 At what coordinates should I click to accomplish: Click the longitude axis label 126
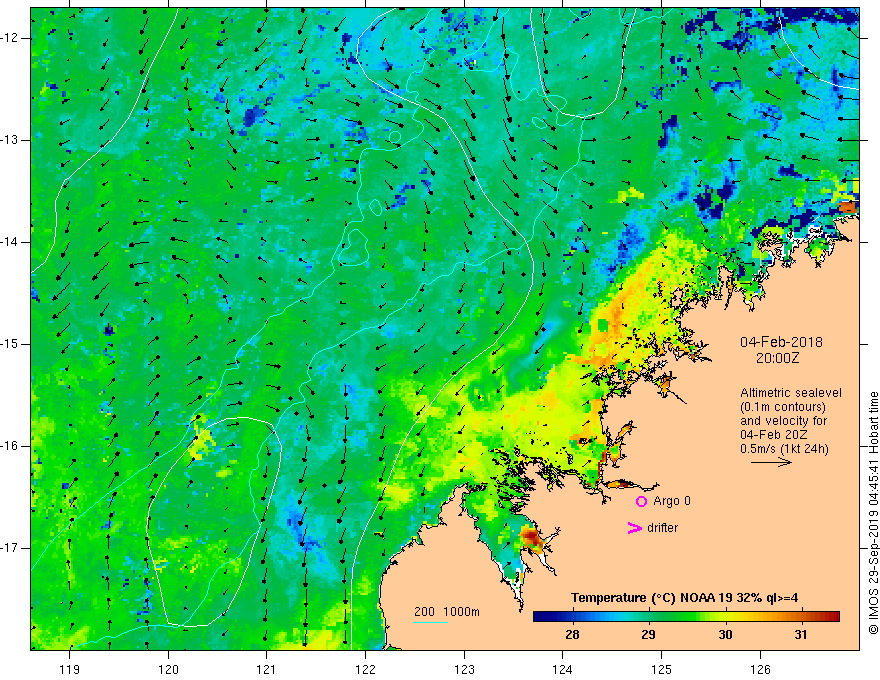(x=760, y=669)
